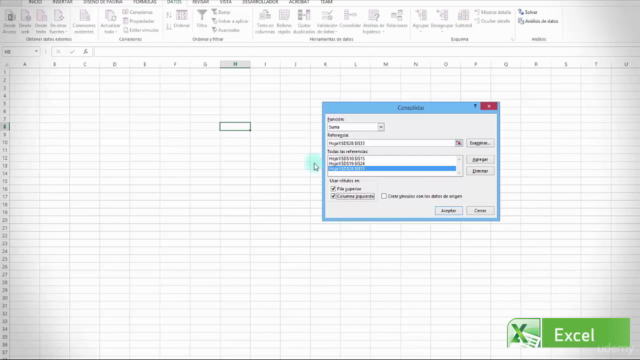Open the Name Box dropdown arrow
The height and width of the screenshot is (360, 640).
pos(36,52)
